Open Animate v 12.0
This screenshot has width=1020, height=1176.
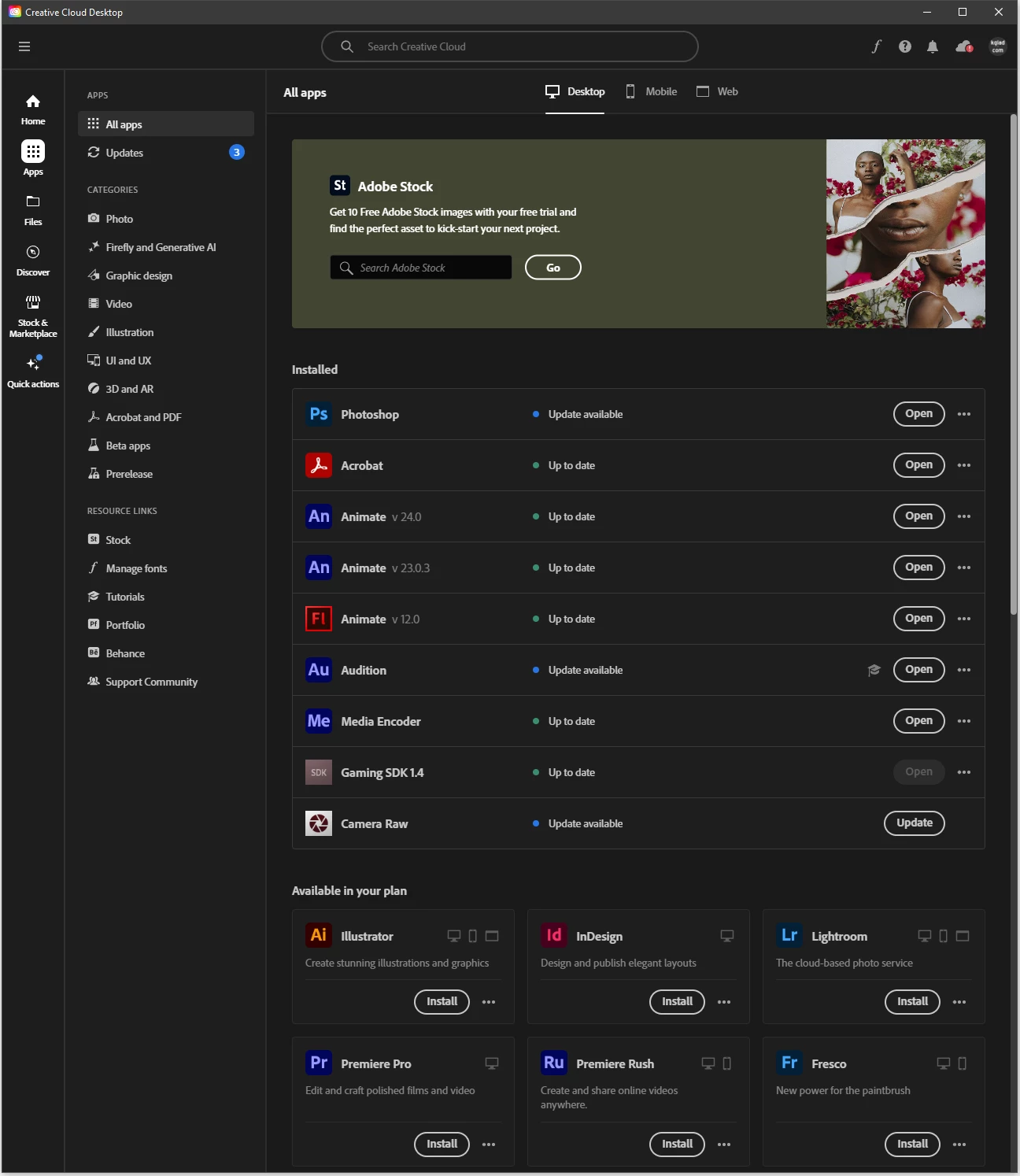point(918,619)
